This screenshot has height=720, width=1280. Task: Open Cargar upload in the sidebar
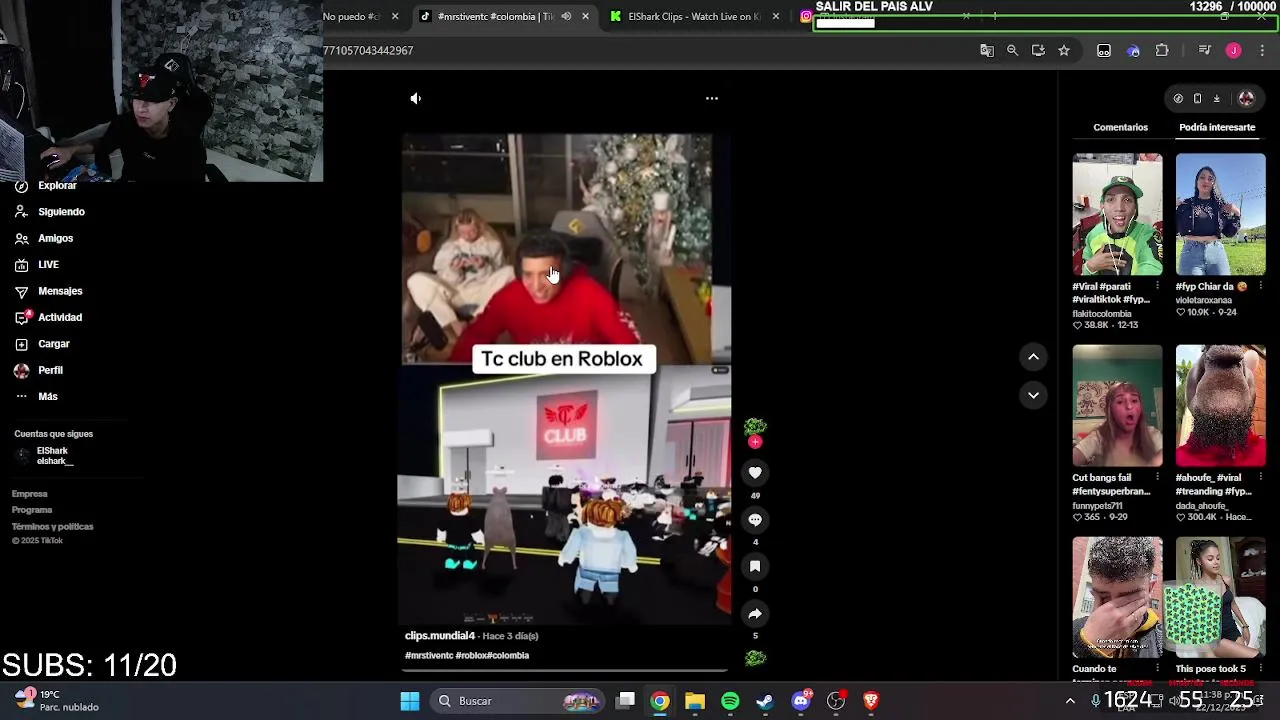point(42,344)
